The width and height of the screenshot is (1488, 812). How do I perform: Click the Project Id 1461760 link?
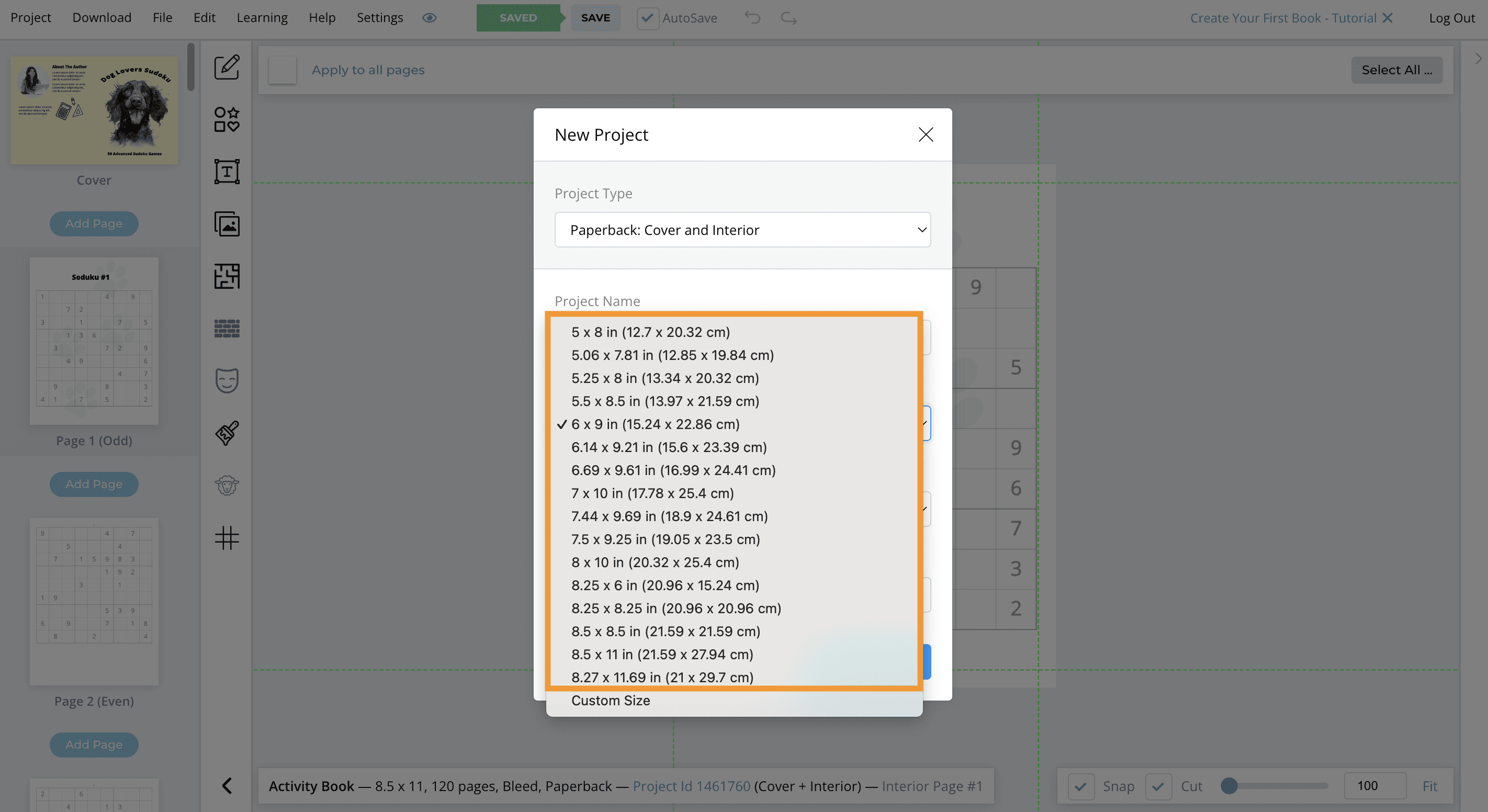click(691, 786)
